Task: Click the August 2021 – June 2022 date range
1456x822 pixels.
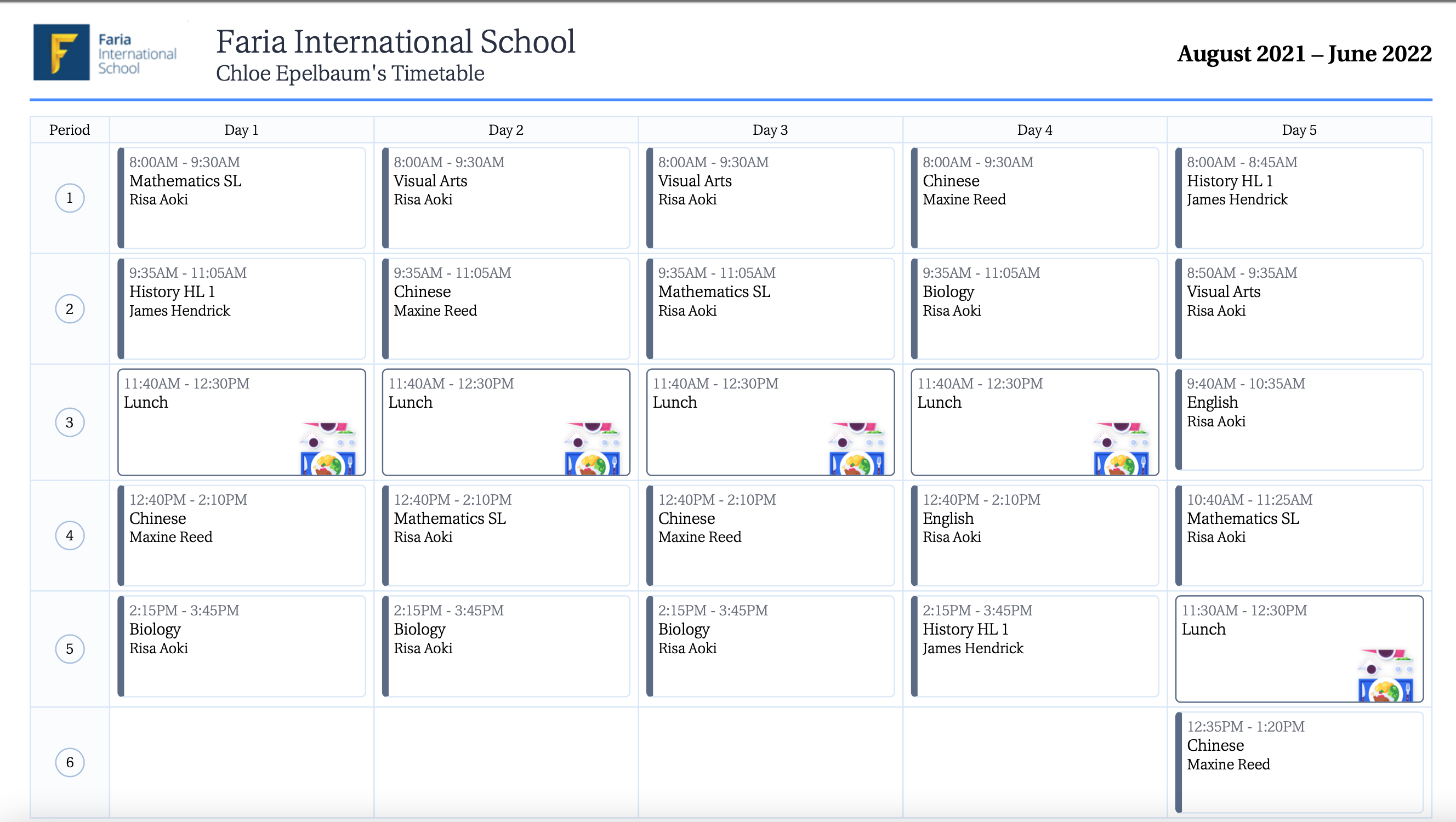Action: tap(1304, 54)
